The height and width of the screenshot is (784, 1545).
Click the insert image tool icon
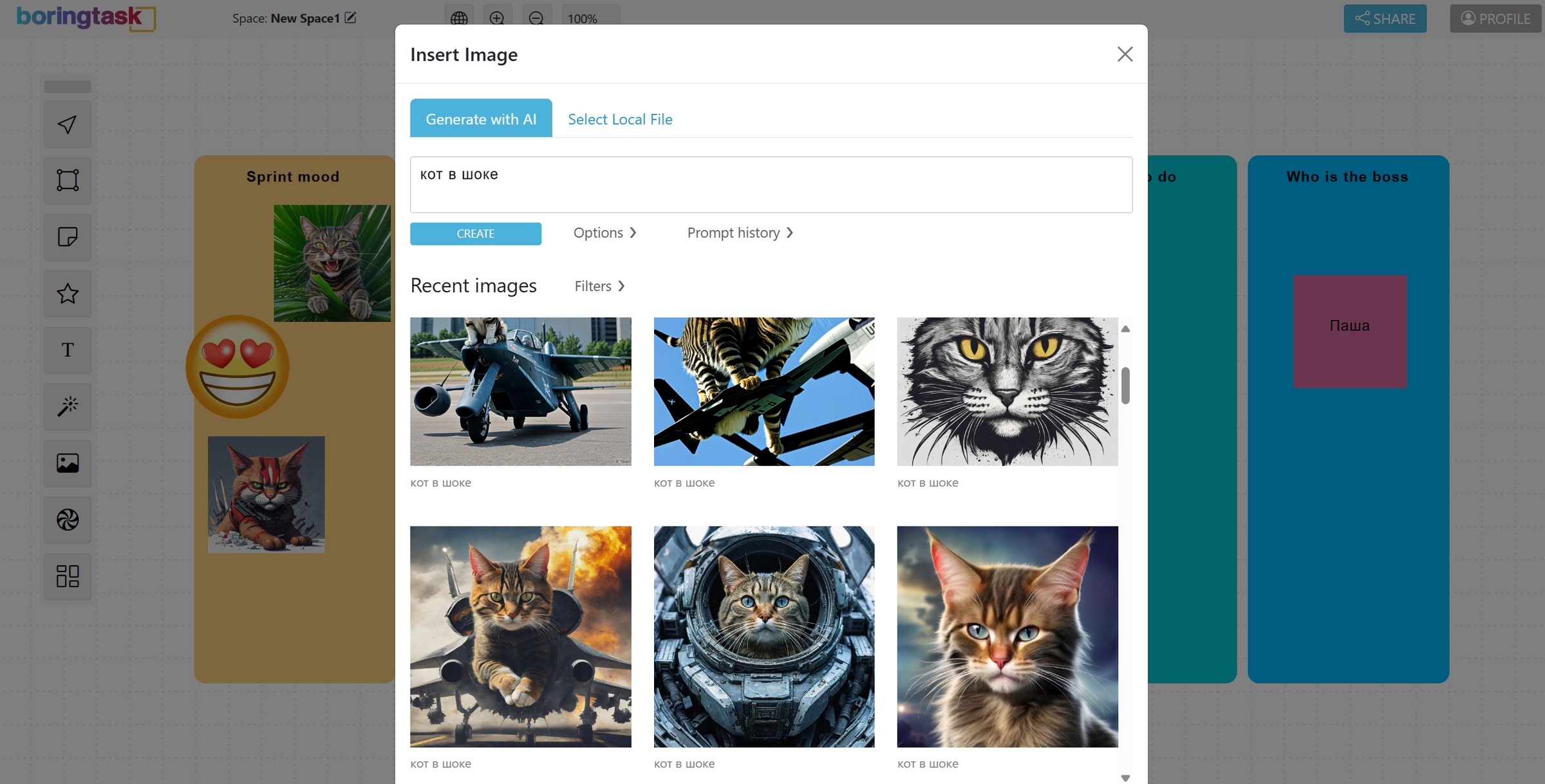coord(68,463)
